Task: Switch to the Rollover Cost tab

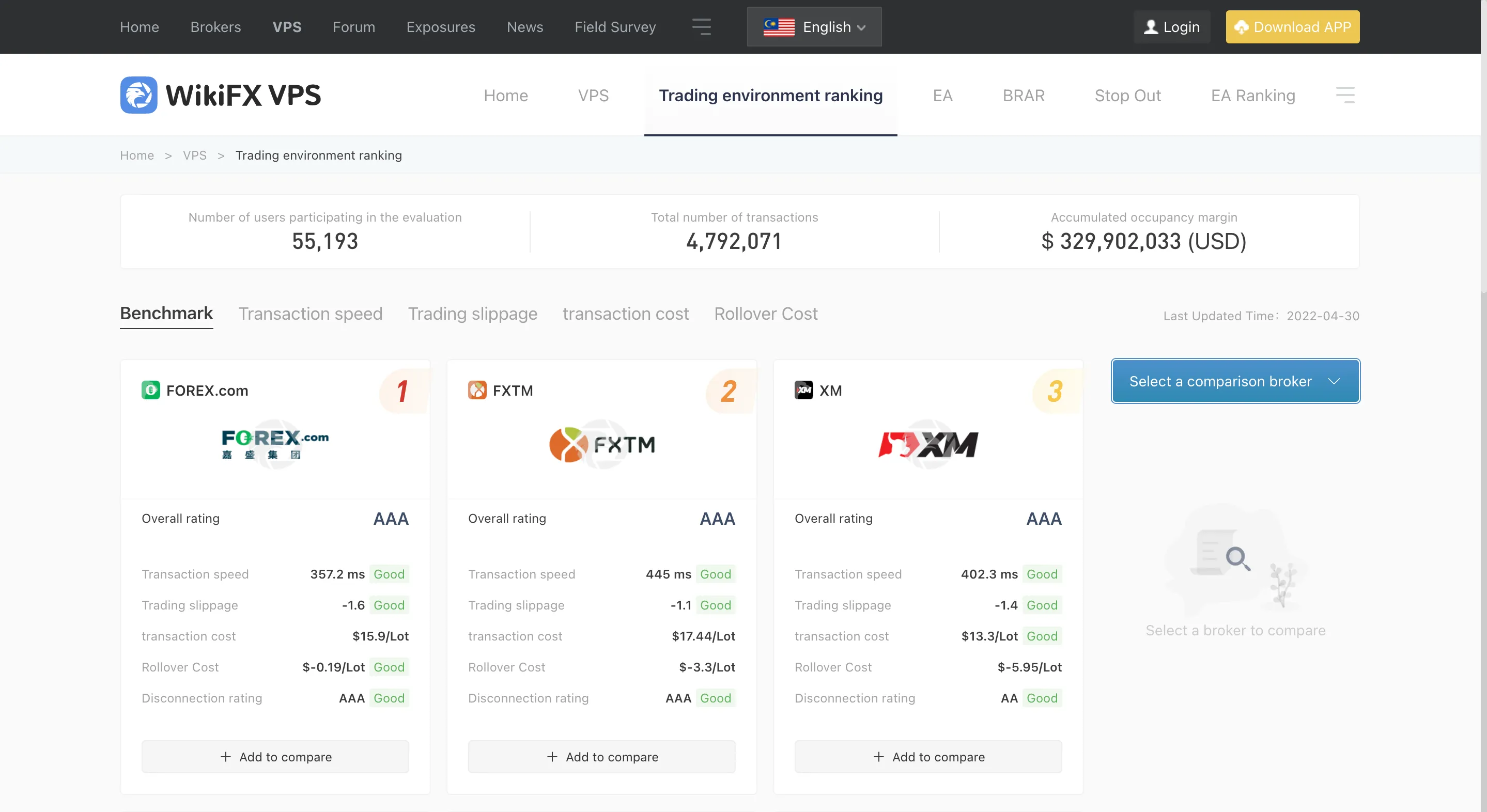Action: click(766, 314)
